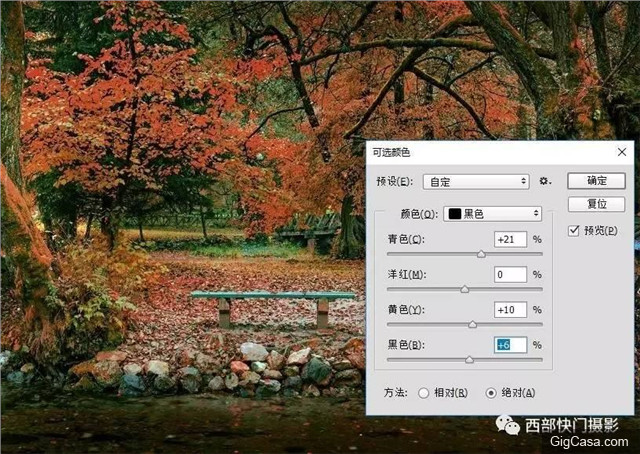Viewport: 640px width, 454px height.
Task: Click the 青色 percentage input field
Action: pyautogui.click(x=510, y=239)
